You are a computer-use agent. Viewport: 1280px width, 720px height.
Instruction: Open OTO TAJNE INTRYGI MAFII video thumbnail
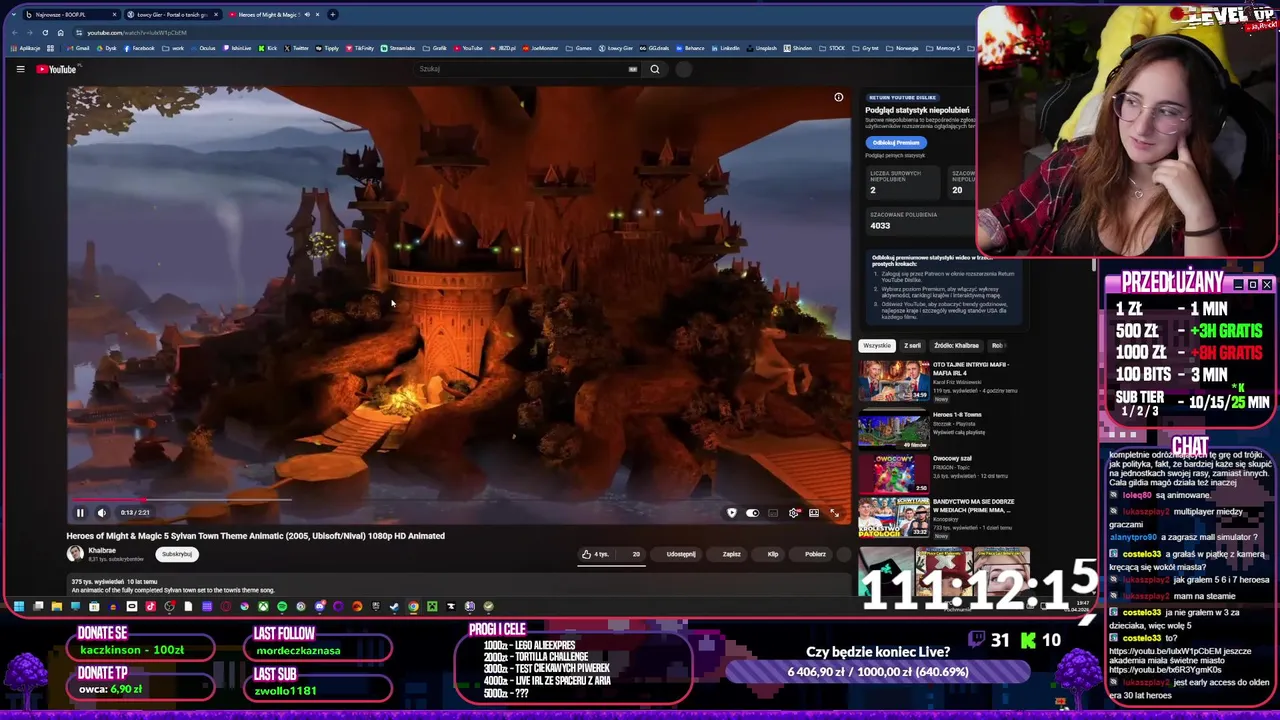point(893,381)
